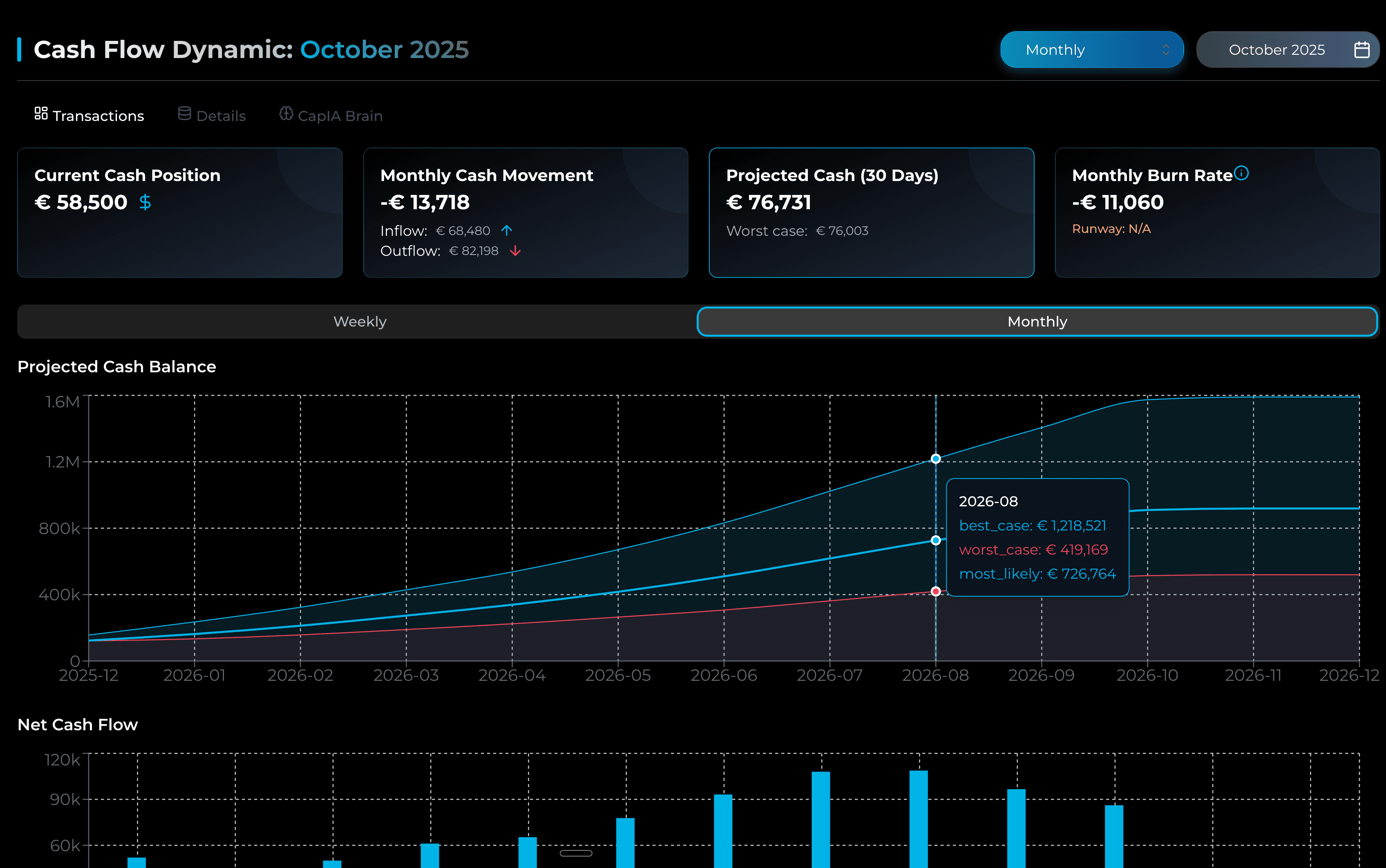Click the brain icon beside CapIA Brain

tap(286, 114)
